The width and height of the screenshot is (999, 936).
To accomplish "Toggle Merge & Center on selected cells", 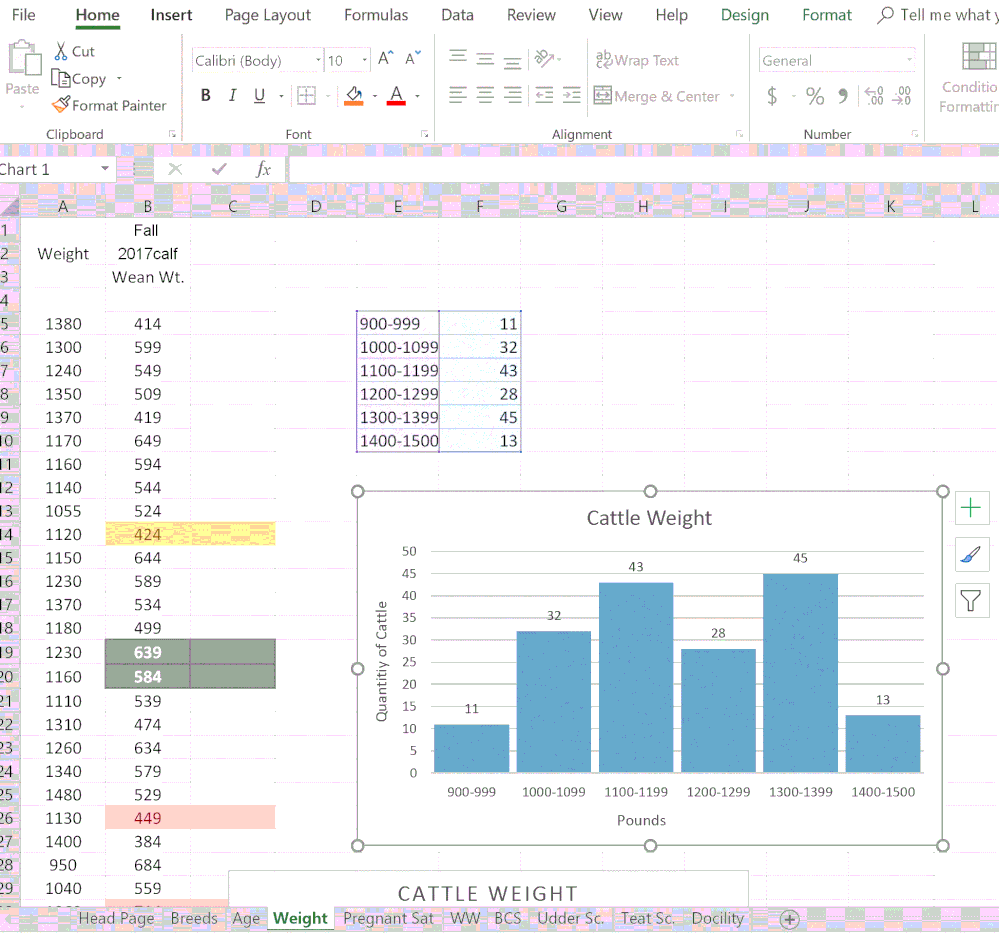I will pyautogui.click(x=655, y=96).
